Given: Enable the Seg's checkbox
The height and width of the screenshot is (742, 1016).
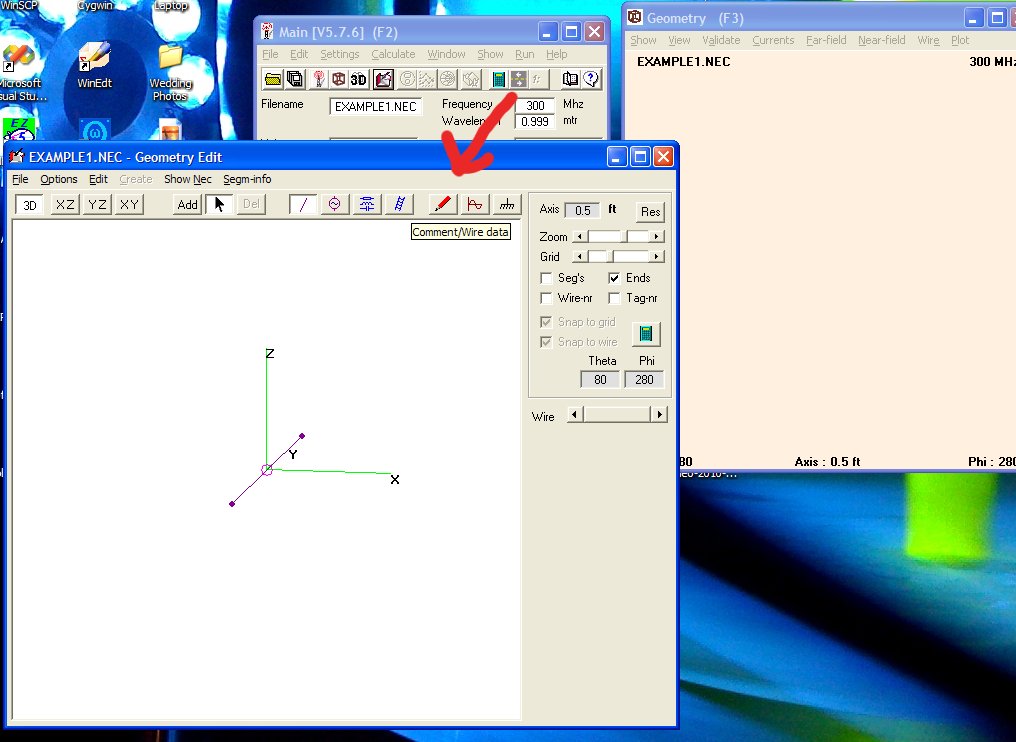Looking at the screenshot, I should pyautogui.click(x=546, y=278).
